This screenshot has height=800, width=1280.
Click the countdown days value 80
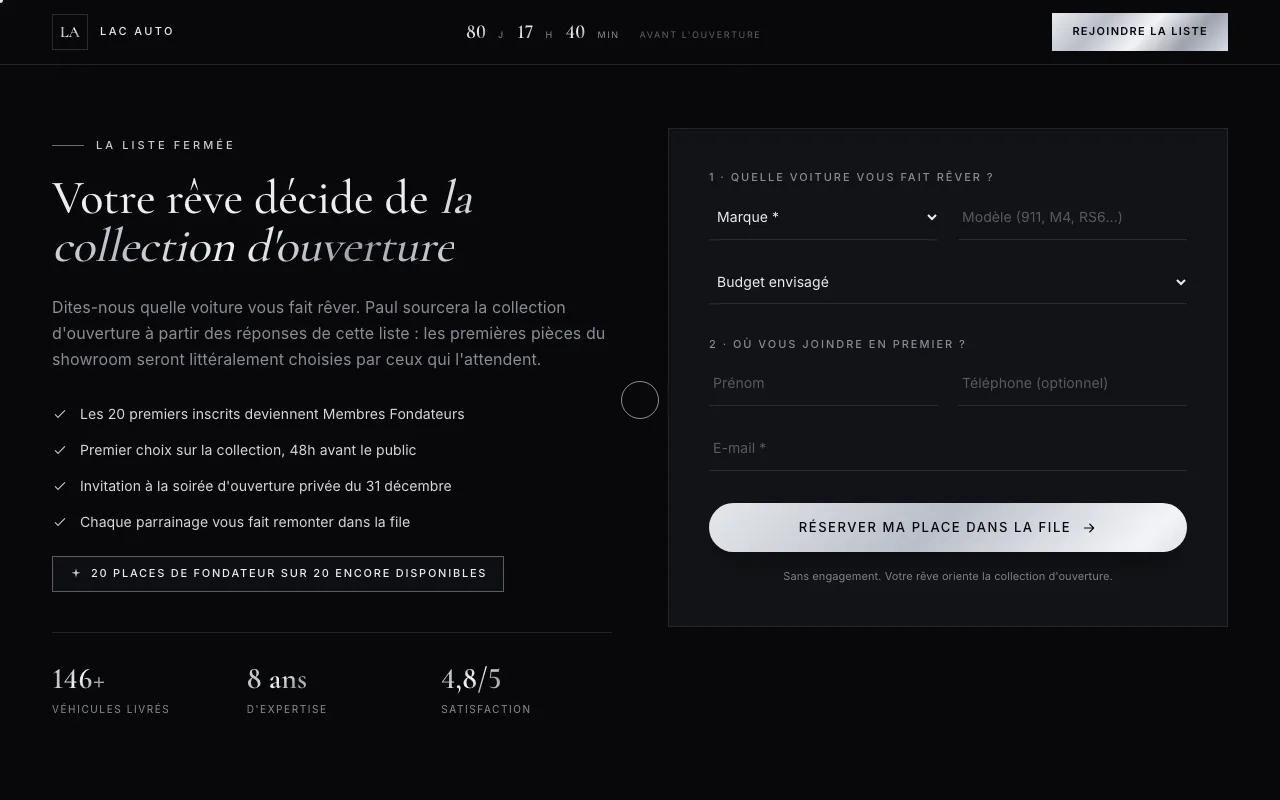[x=476, y=32]
